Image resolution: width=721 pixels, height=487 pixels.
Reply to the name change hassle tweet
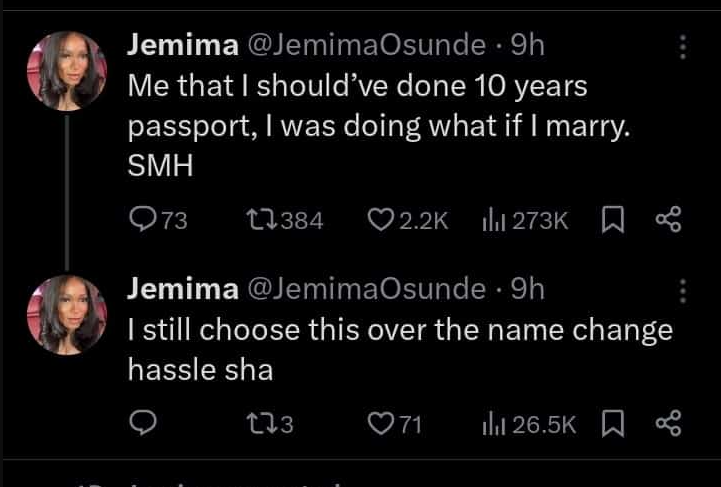[143, 425]
